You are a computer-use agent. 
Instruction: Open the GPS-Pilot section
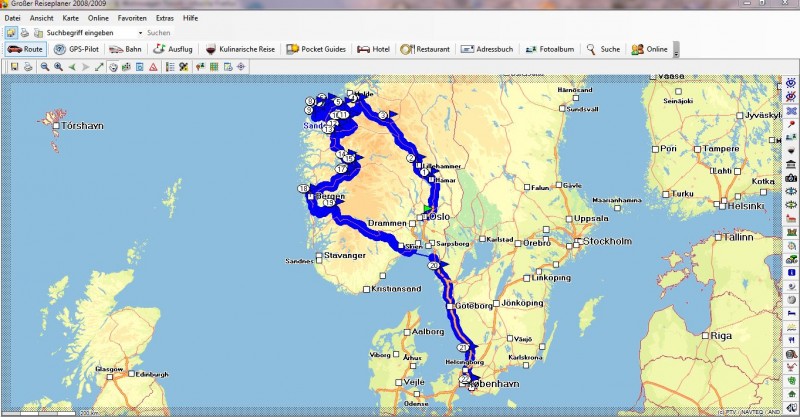(x=75, y=49)
